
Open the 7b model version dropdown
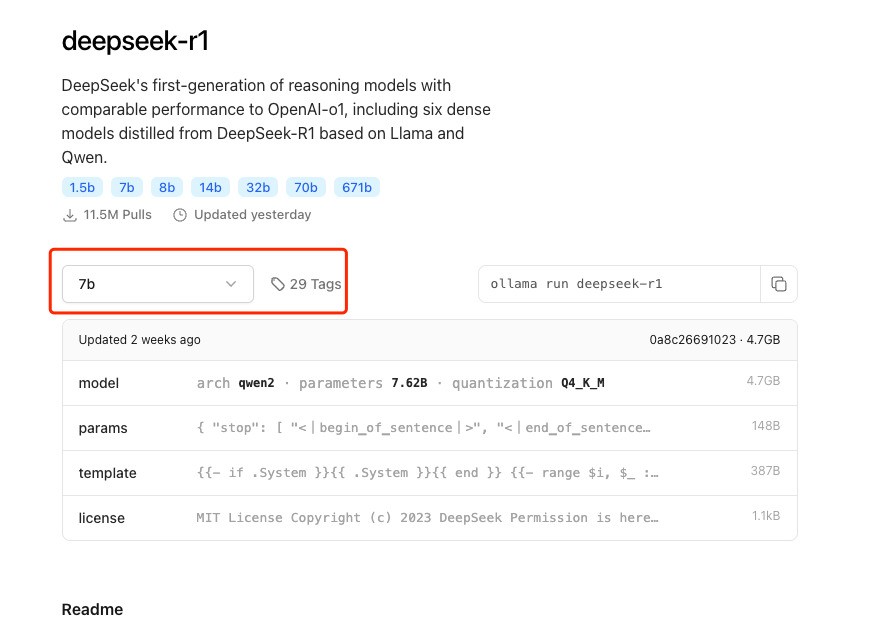156,284
